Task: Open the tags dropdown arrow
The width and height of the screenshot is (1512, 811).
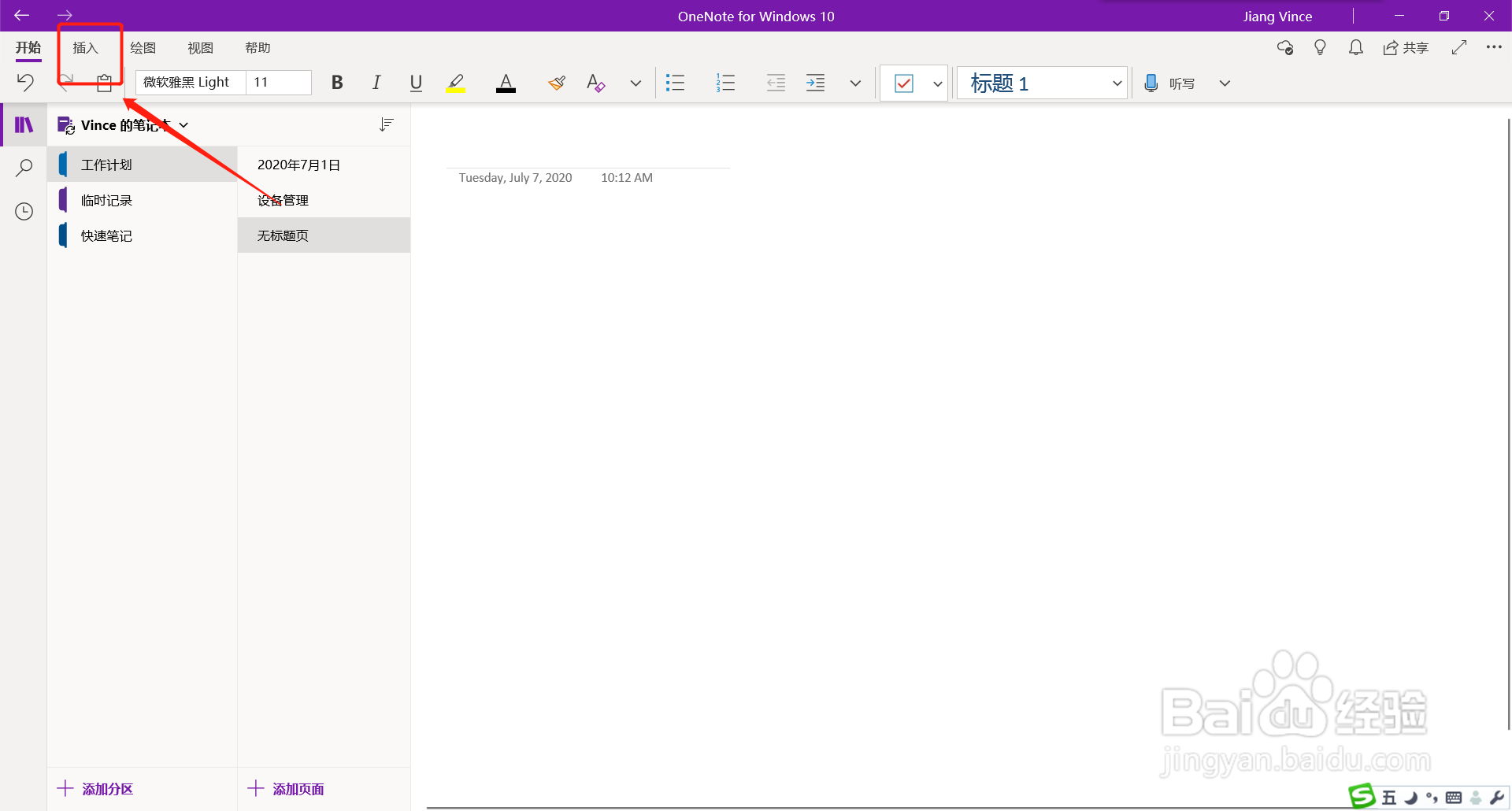Action: click(x=937, y=83)
